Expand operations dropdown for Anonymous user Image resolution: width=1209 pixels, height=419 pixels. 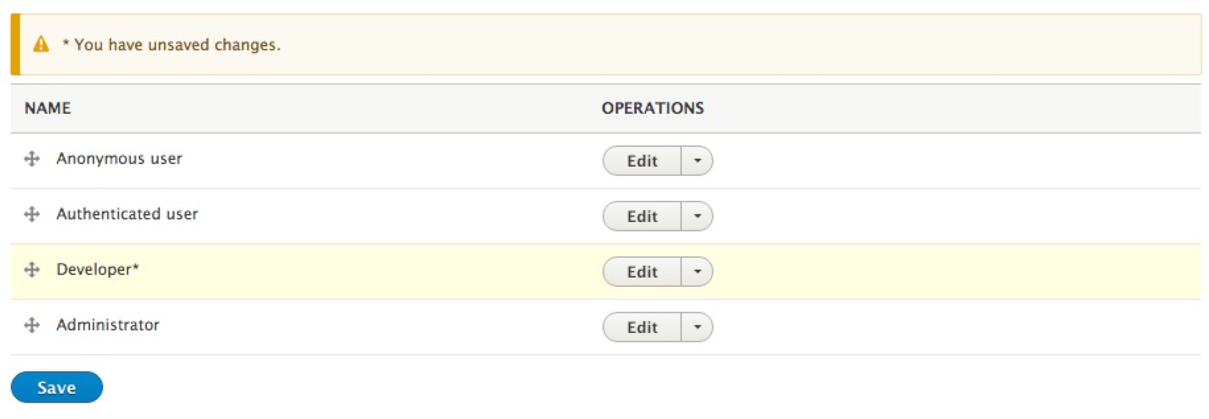click(697, 161)
